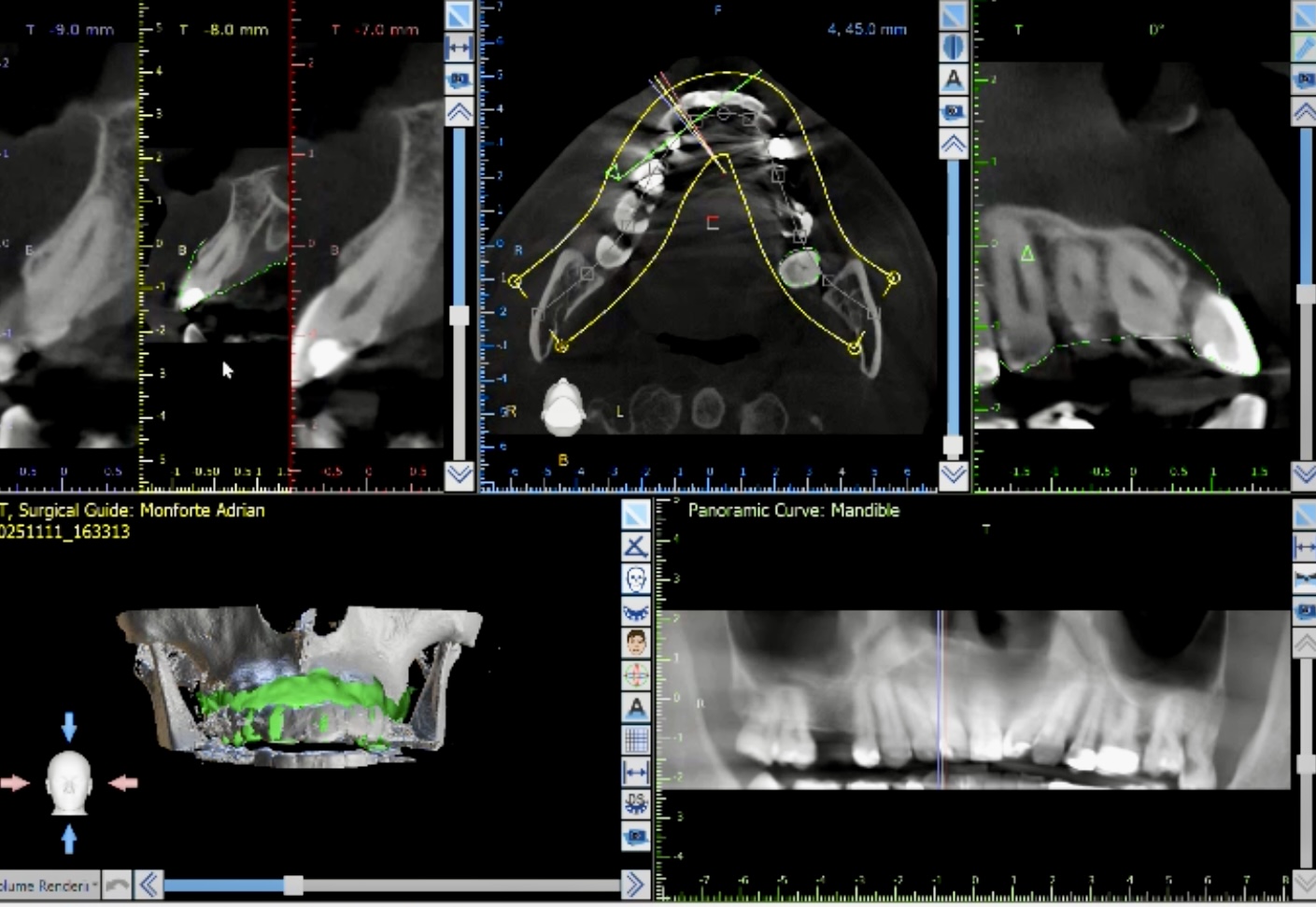Click the double chevron up in cross-section view
Viewport: 1316px width, 907px height.
(x=459, y=113)
